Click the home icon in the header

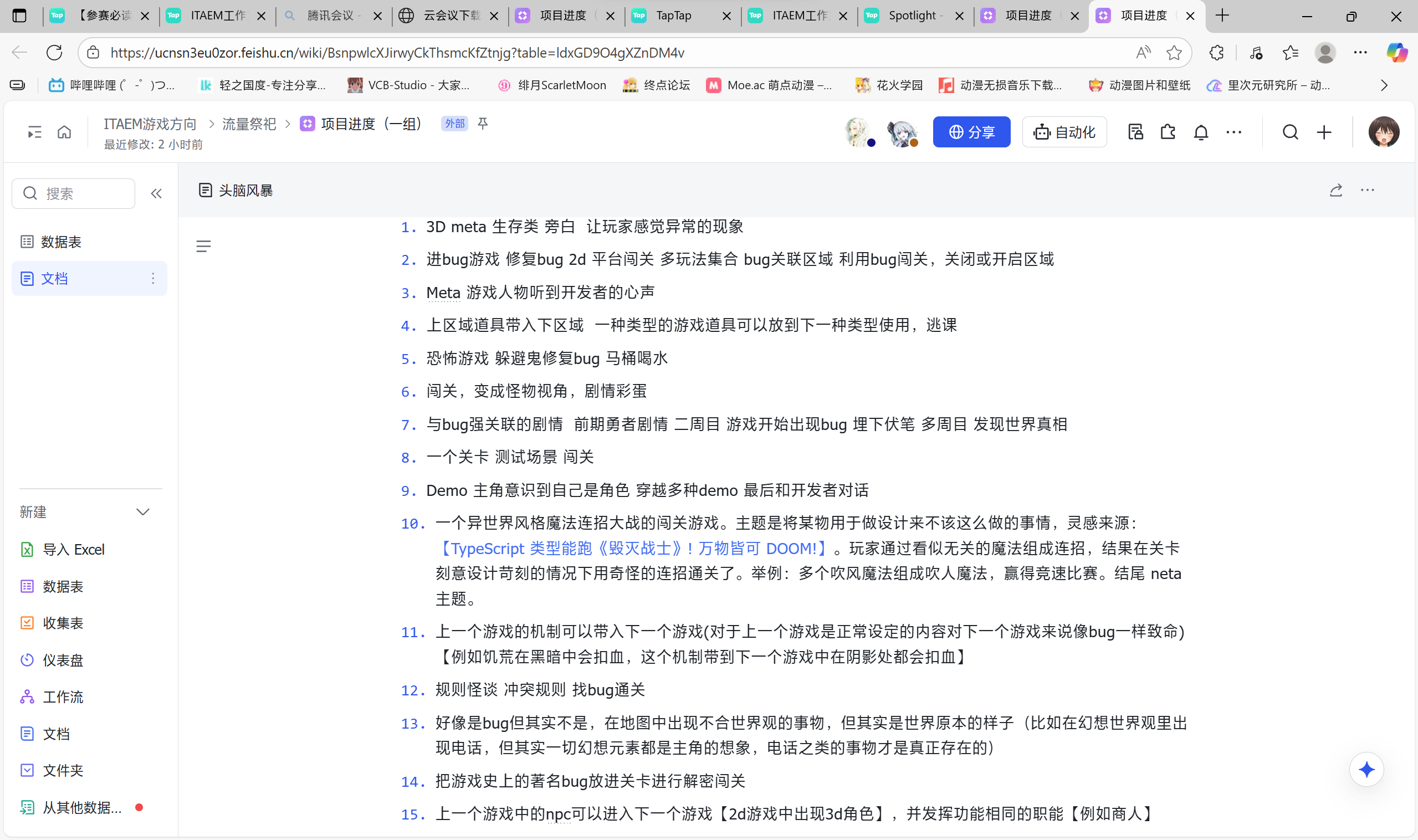pos(64,132)
